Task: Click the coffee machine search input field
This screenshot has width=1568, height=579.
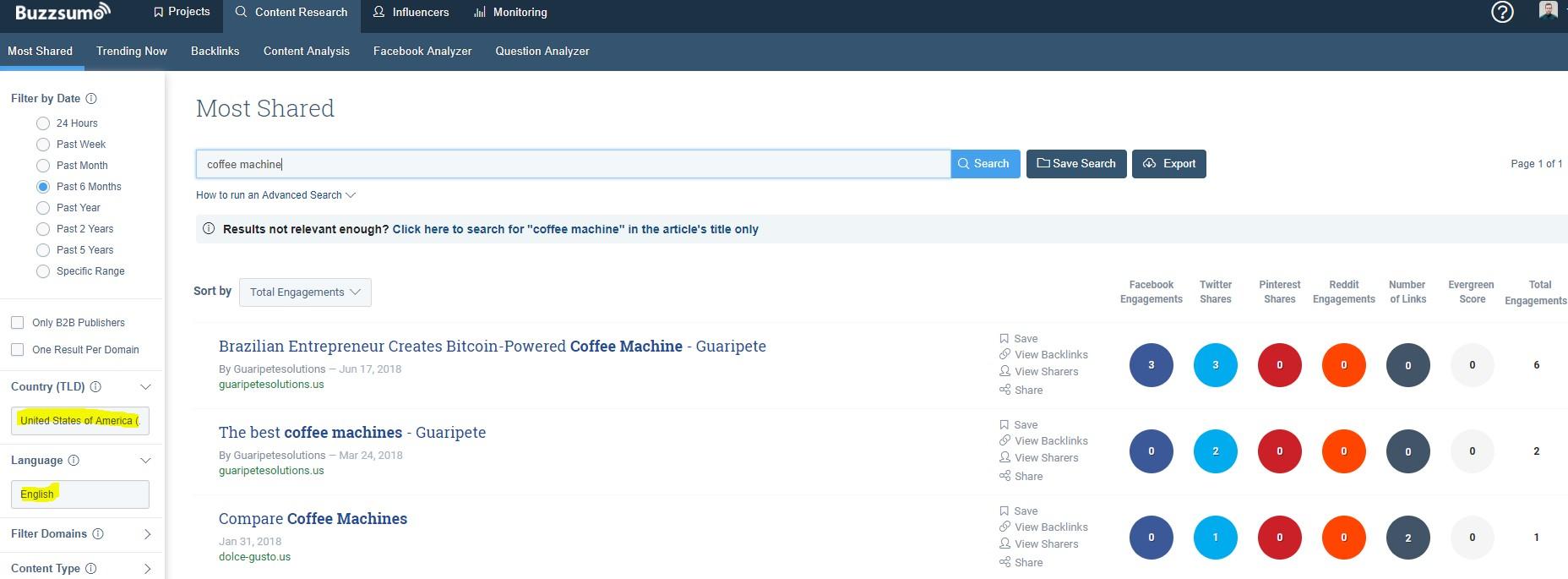Action: (x=573, y=164)
